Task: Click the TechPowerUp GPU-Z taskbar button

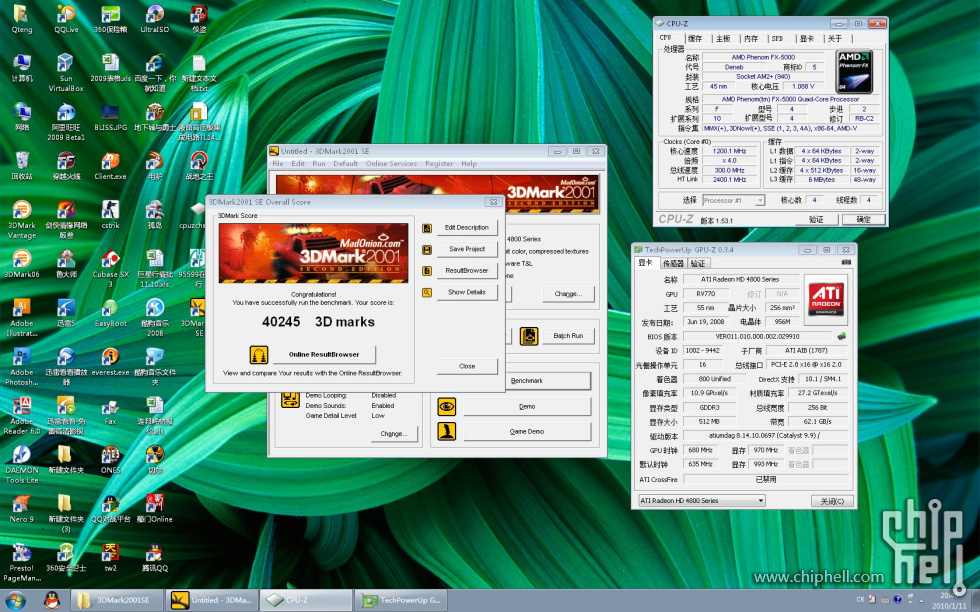Action: pyautogui.click(x=402, y=600)
